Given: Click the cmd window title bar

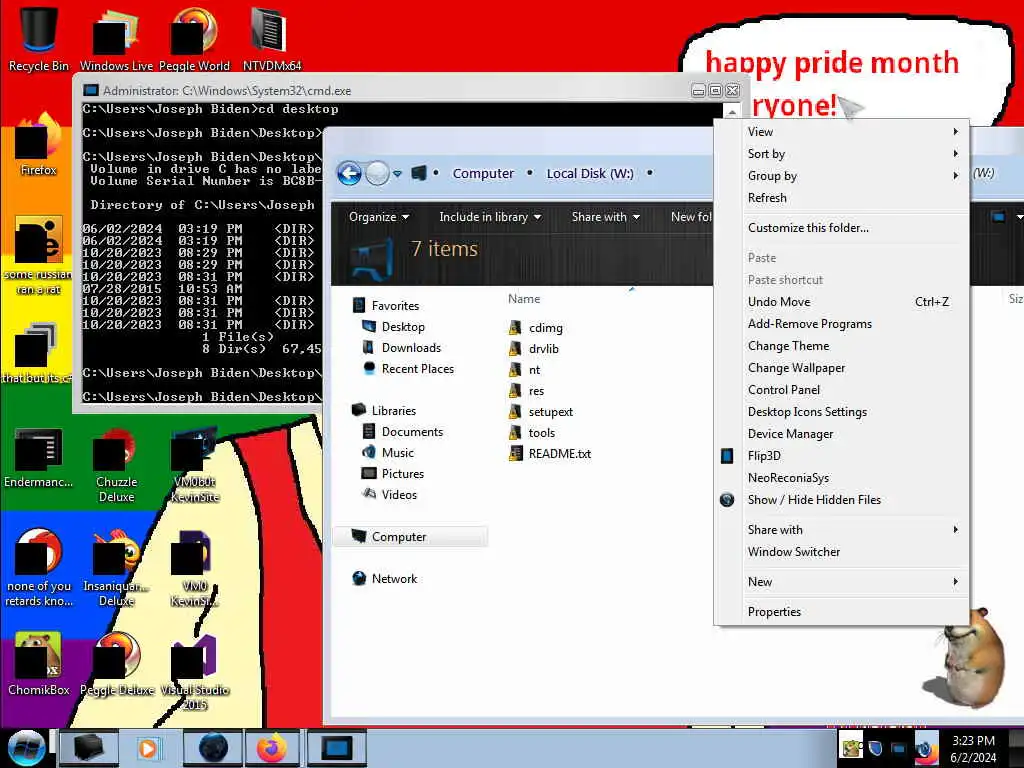Looking at the screenshot, I should point(385,90).
